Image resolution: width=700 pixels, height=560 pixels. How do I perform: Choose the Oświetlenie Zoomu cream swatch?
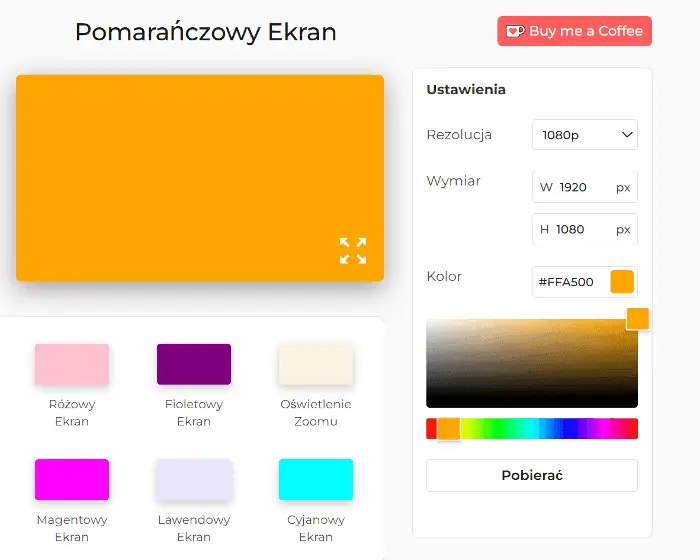pos(316,365)
